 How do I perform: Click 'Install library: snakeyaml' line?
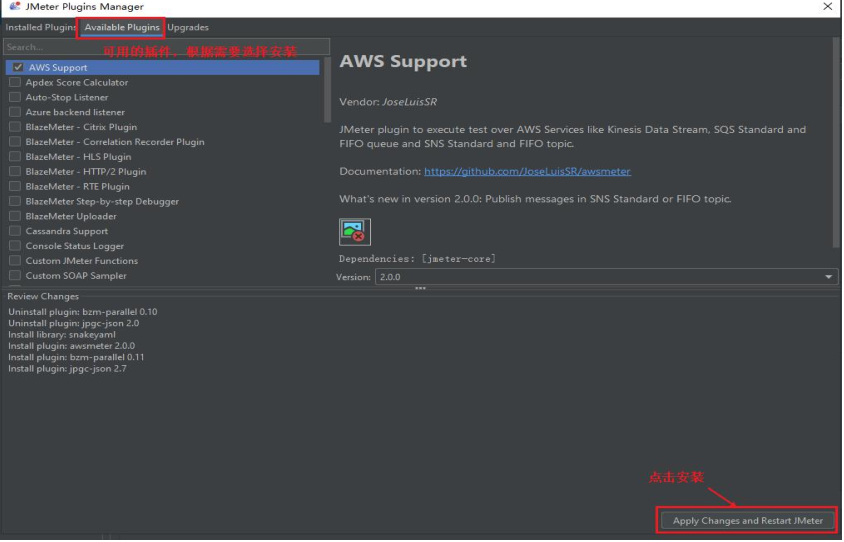[x=62, y=334]
